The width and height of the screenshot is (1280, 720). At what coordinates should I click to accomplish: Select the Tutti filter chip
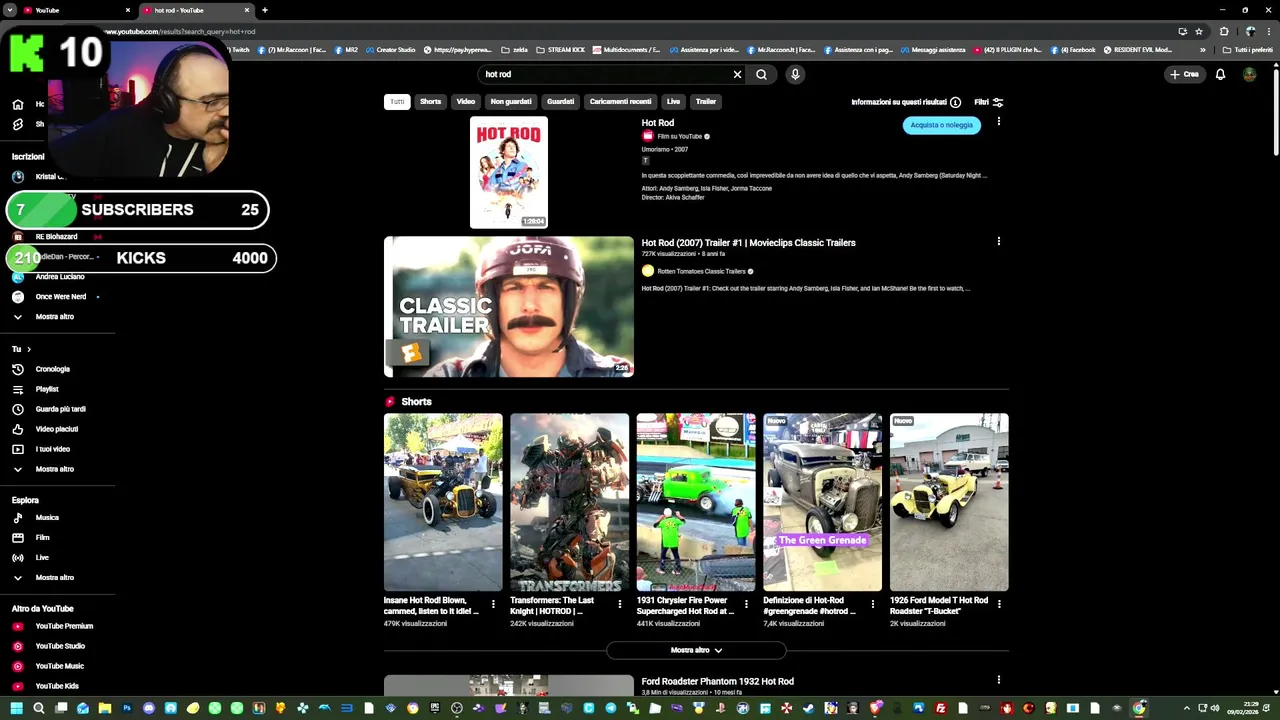(397, 101)
